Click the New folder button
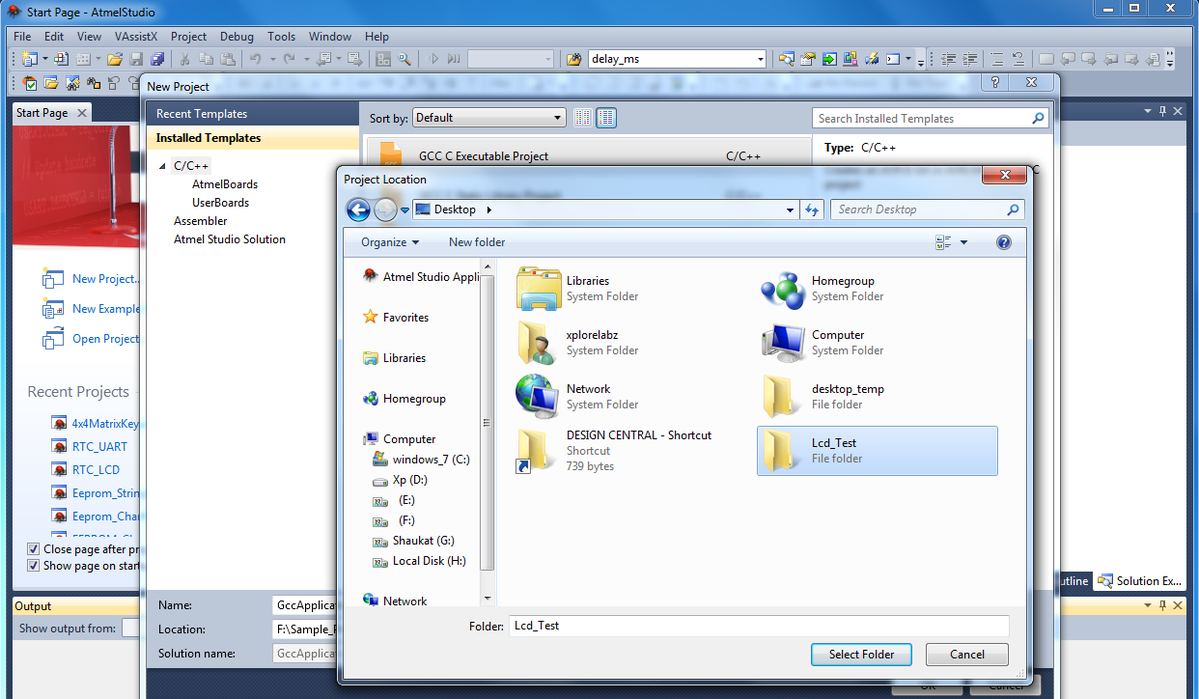1199x699 pixels. click(x=476, y=242)
